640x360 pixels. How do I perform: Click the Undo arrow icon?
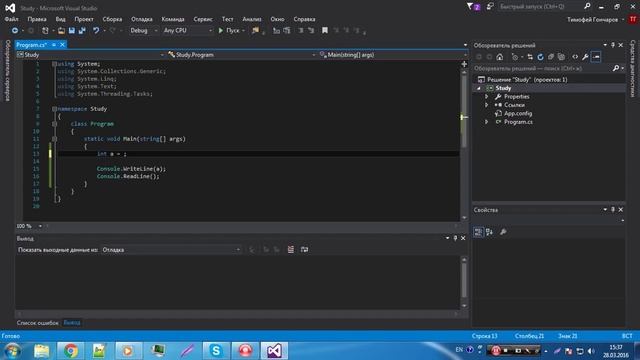pyautogui.click(x=96, y=31)
